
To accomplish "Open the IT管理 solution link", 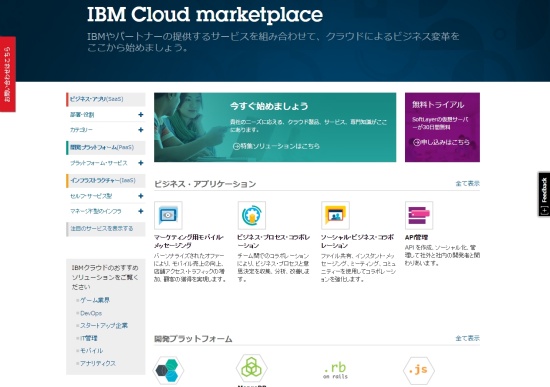I will click(x=89, y=338).
